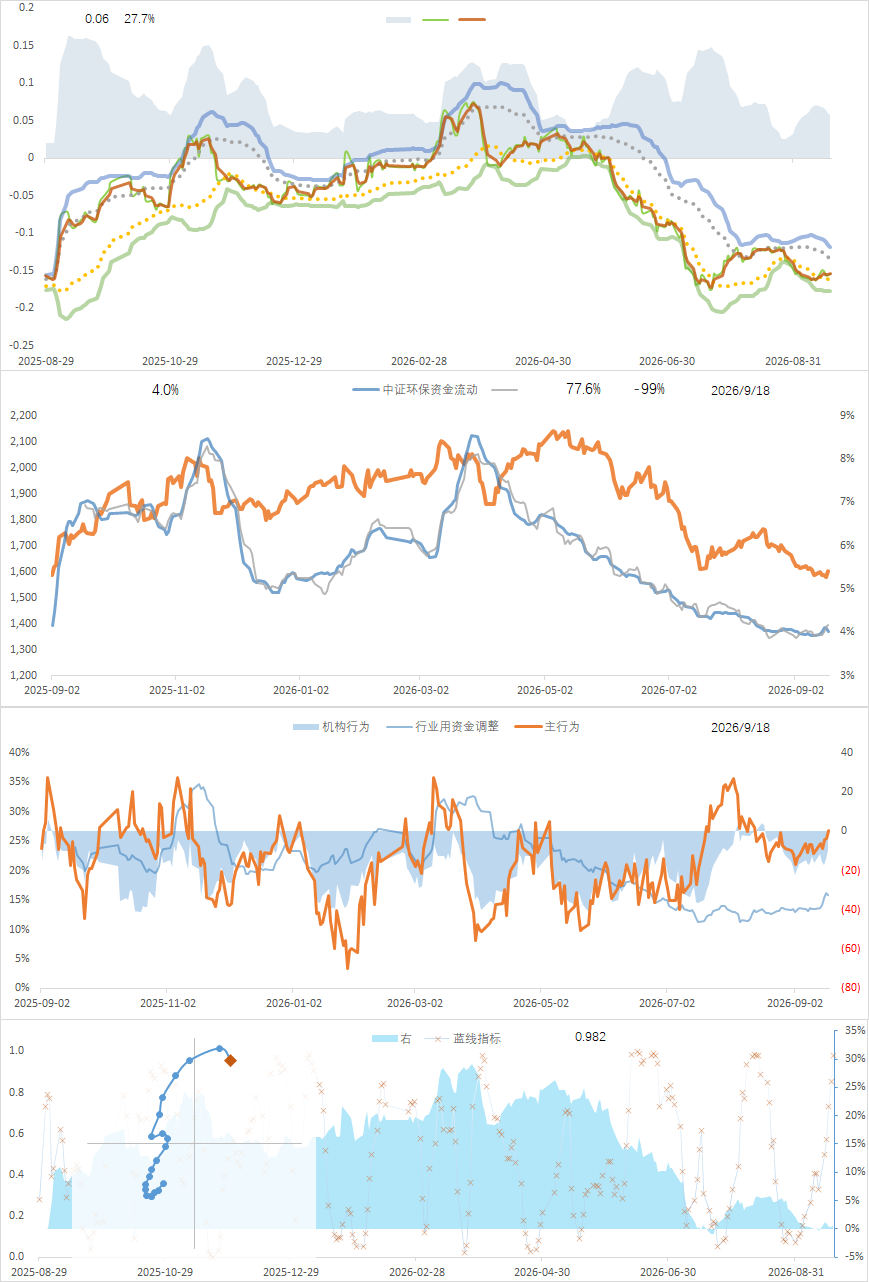Click the 2026/9/18 date above third chart
The width and height of the screenshot is (869, 1282).
click(x=741, y=727)
